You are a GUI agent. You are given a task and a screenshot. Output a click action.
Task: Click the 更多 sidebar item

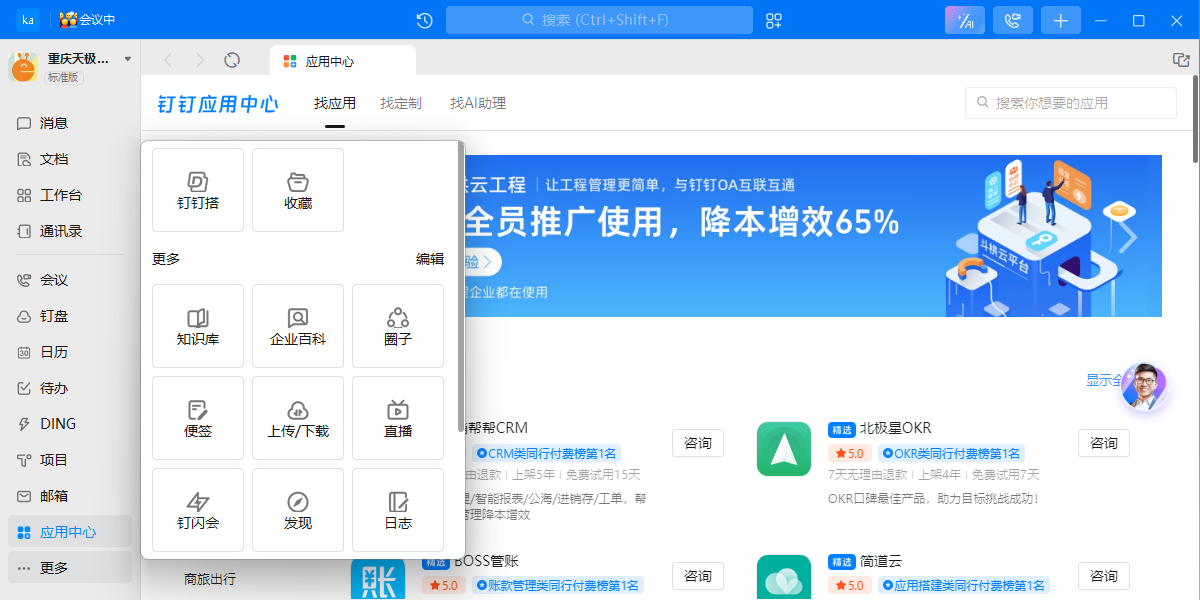click(70, 568)
